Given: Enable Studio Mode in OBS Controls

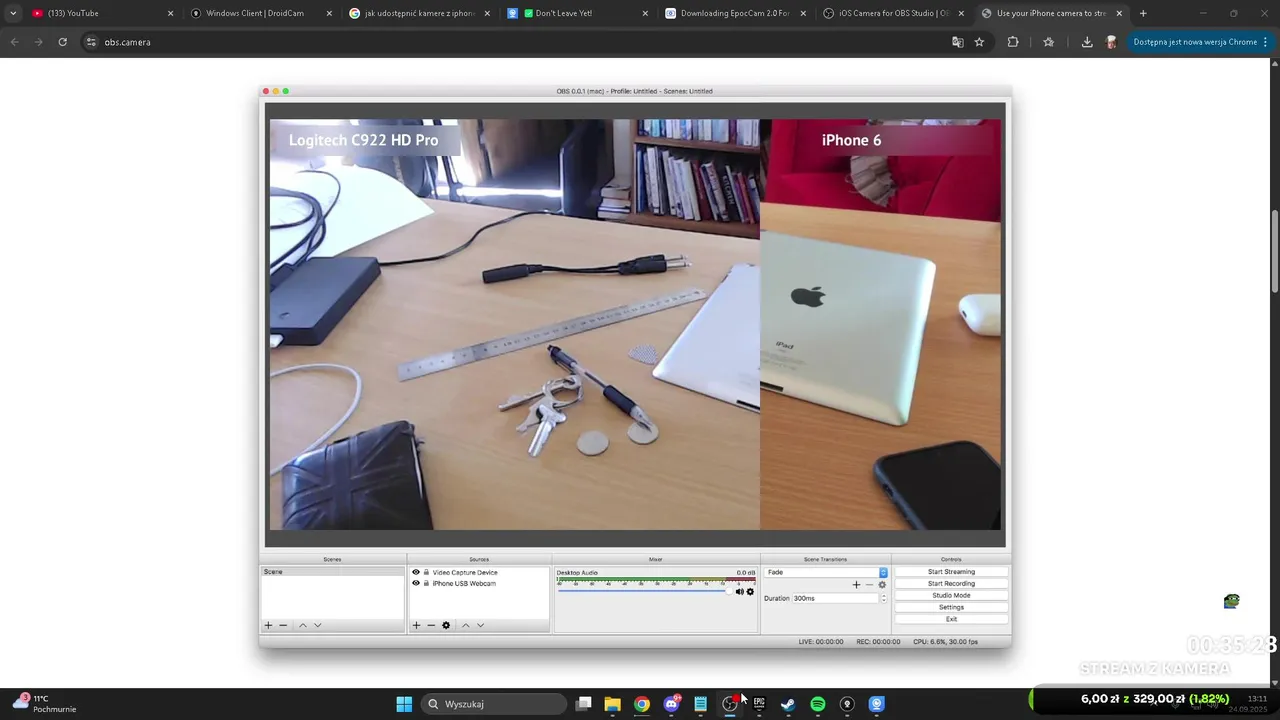Looking at the screenshot, I should click(951, 595).
